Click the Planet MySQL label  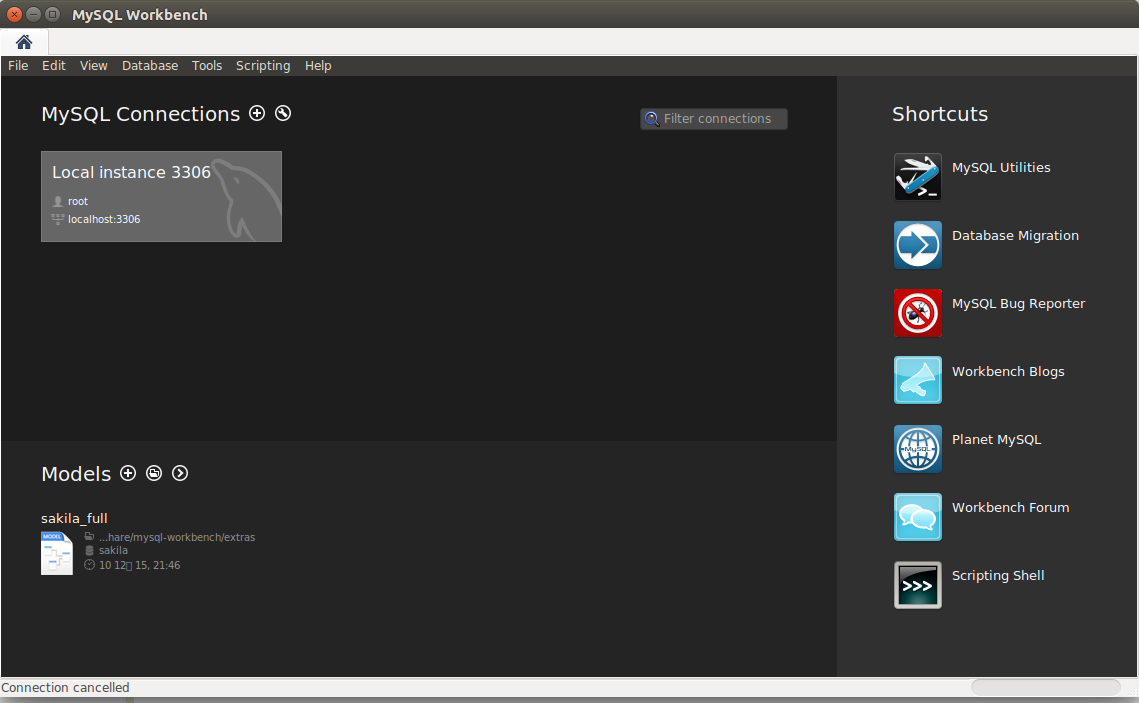coord(997,439)
